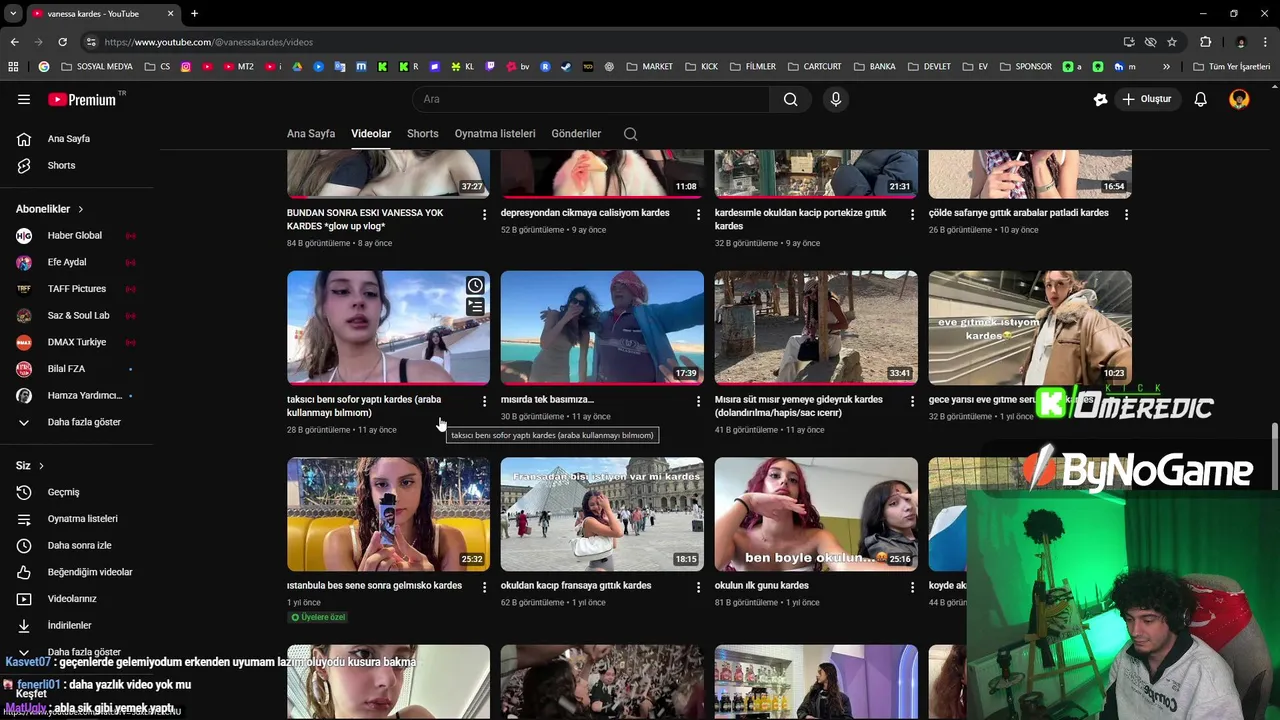Open the Chrome three-dot menu
The width and height of the screenshot is (1280, 720).
coord(1266,42)
